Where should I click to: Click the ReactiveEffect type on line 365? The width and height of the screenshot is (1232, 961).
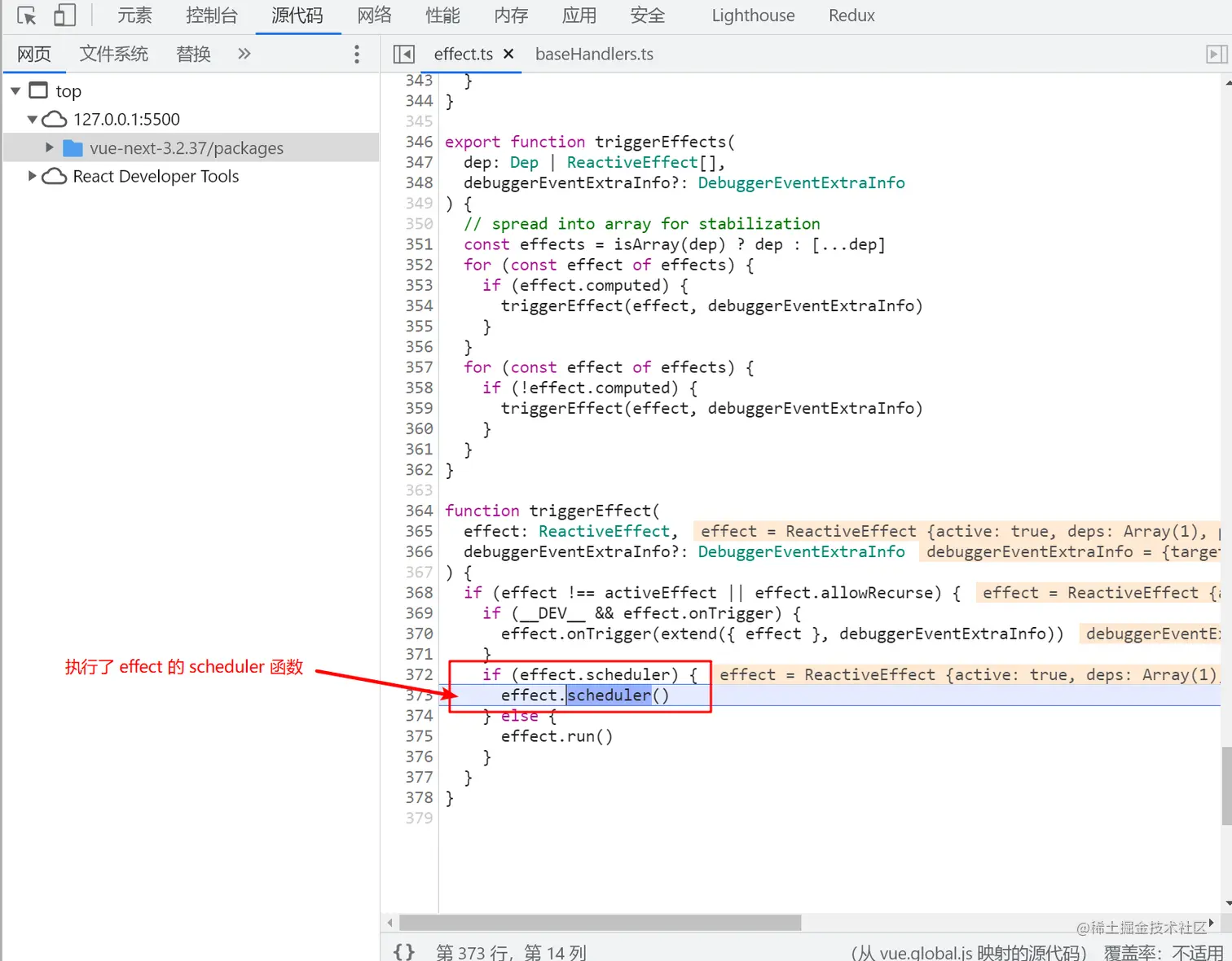604,532
